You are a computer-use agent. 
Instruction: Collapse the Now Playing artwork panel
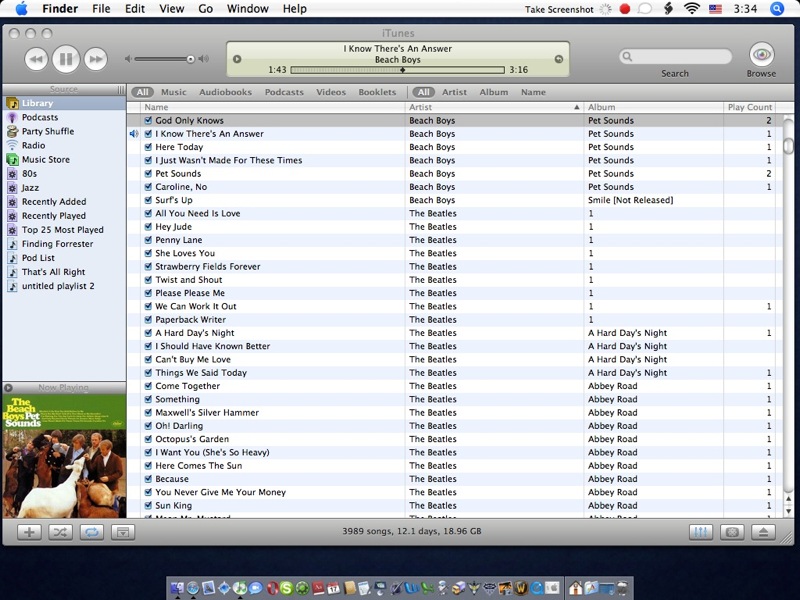pos(8,388)
